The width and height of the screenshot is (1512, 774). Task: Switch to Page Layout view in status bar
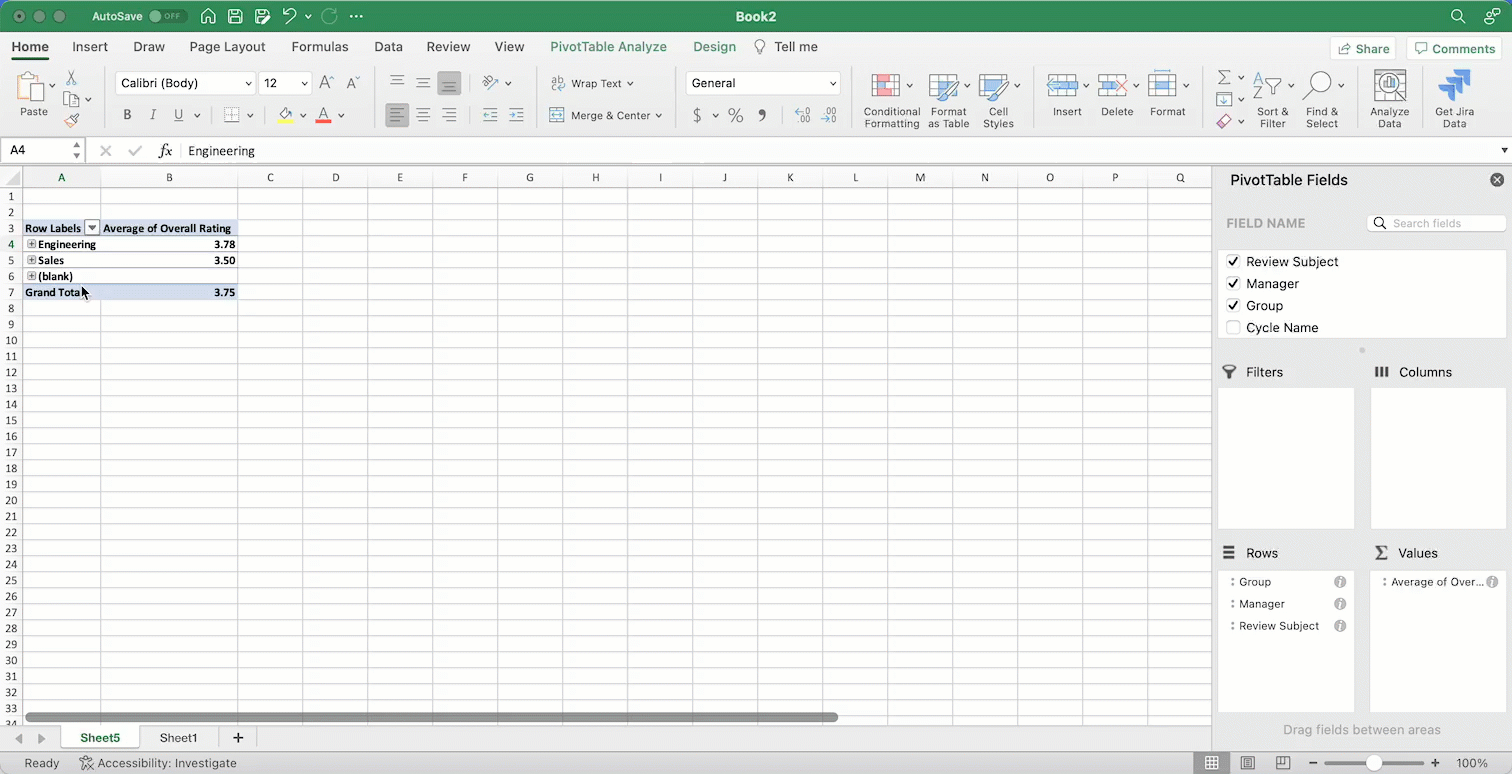coord(1247,763)
